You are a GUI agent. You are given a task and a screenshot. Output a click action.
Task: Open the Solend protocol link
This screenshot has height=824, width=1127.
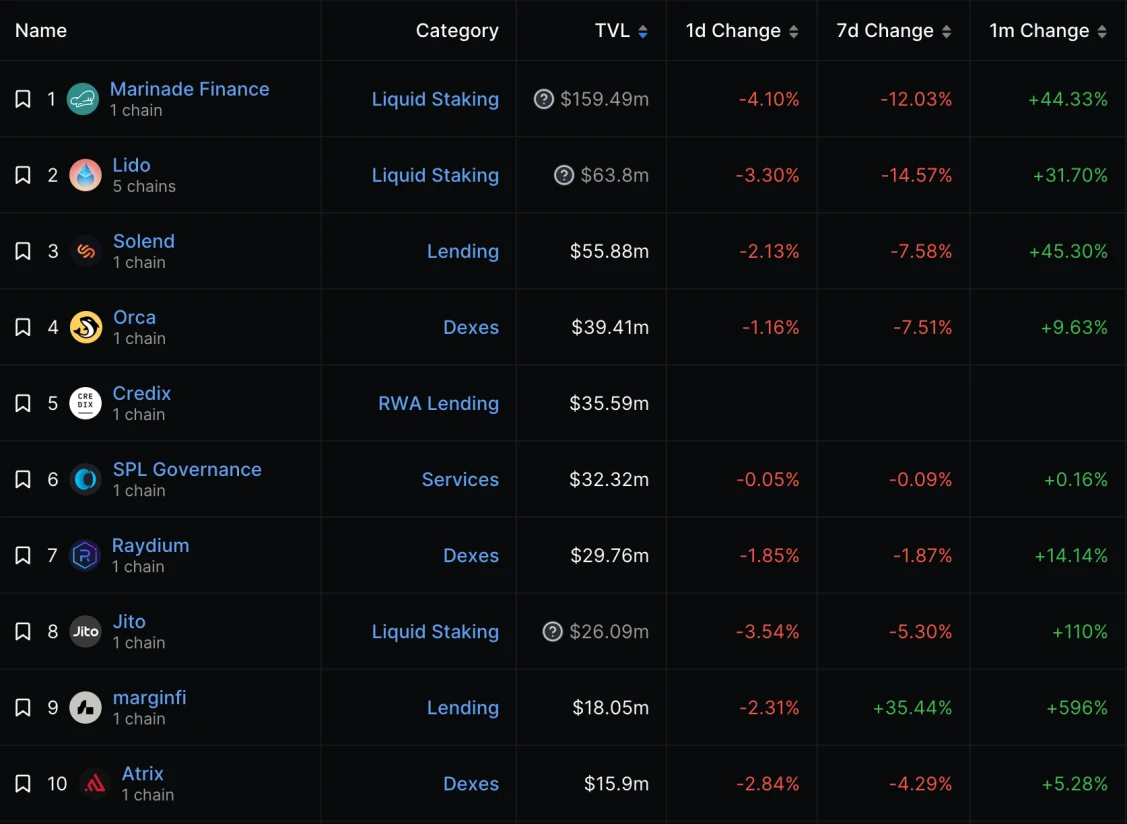coord(144,241)
